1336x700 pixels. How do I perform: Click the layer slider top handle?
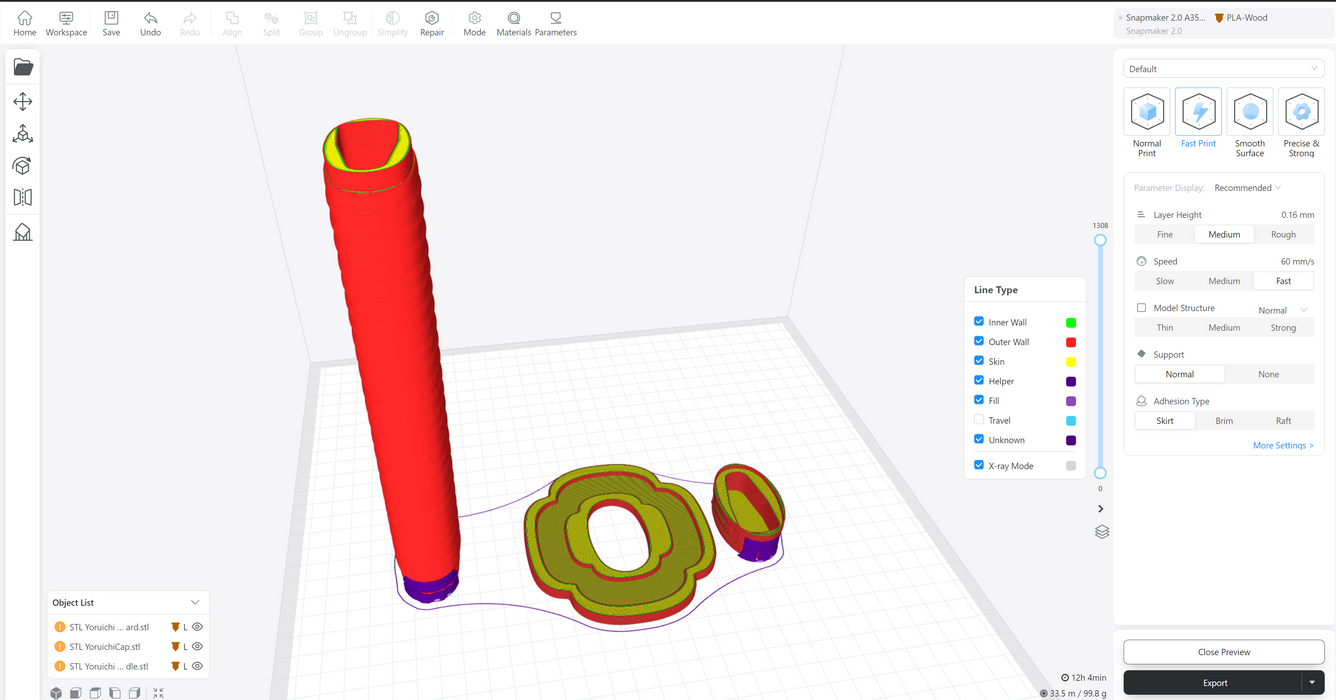click(x=1100, y=240)
